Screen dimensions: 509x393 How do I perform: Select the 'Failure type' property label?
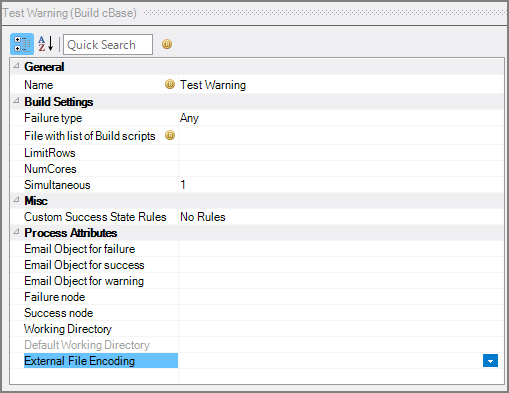[53, 118]
